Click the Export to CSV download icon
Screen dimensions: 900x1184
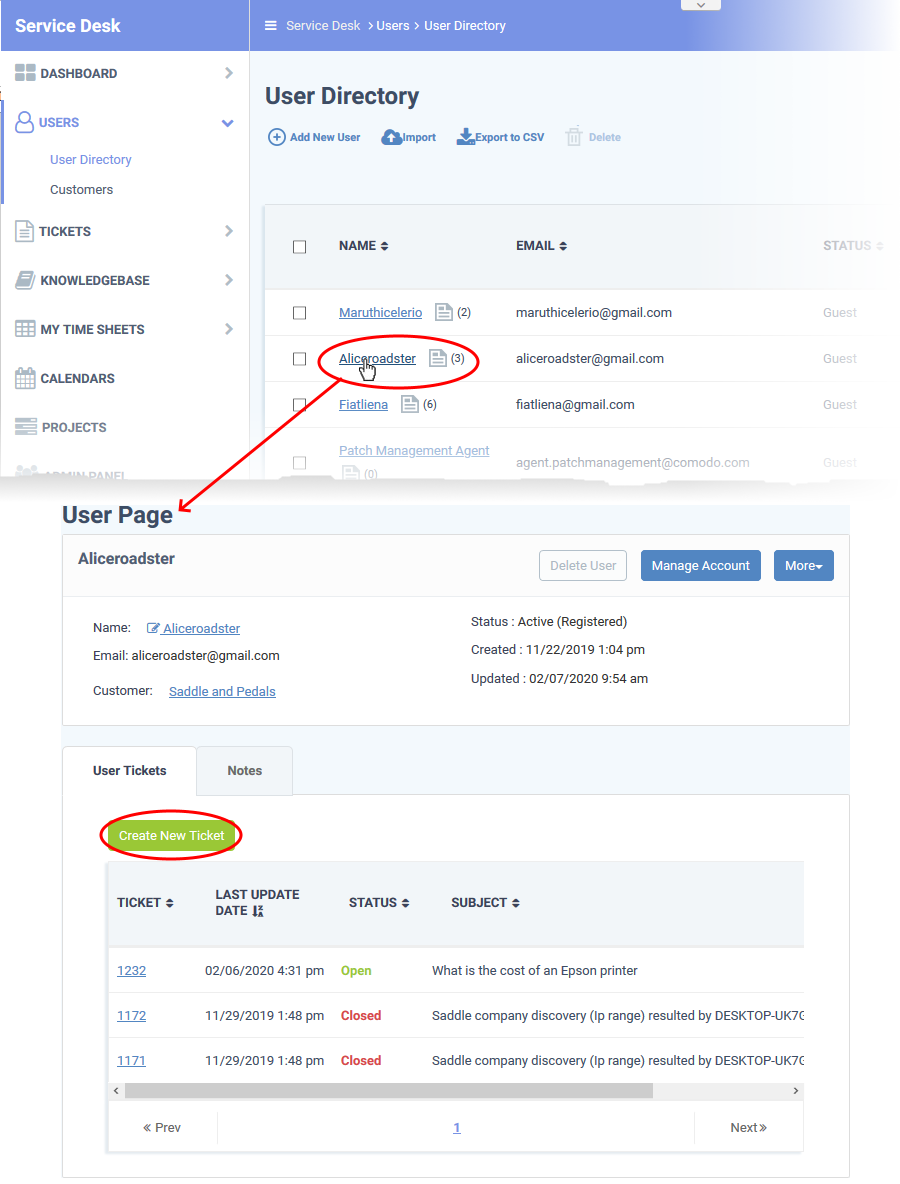464,137
